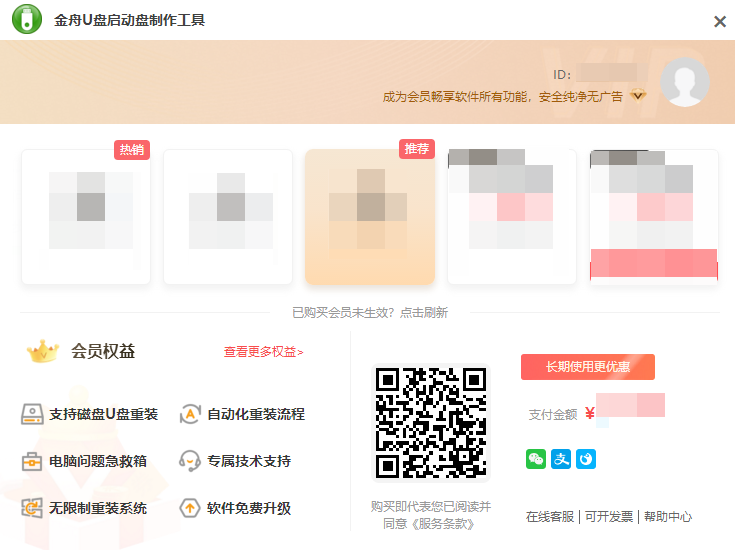Click the 无限制重装系统 benefit text

pyautogui.click(x=98, y=508)
